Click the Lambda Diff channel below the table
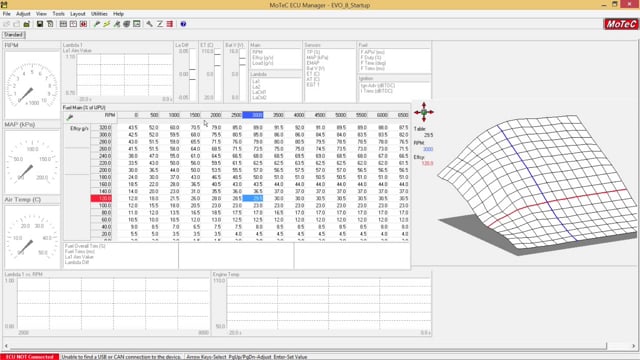The height and width of the screenshot is (360, 640). coord(77,262)
